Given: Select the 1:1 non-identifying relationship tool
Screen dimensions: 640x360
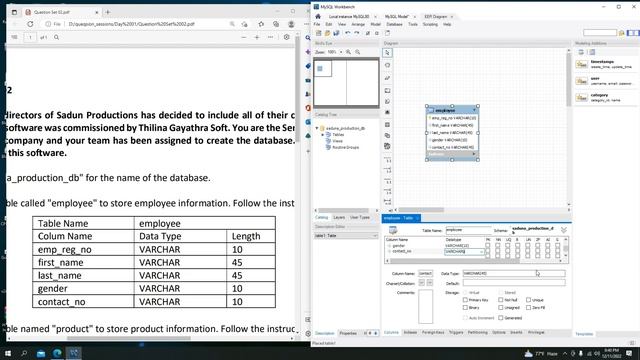Looking at the screenshot, I should [x=387, y=160].
